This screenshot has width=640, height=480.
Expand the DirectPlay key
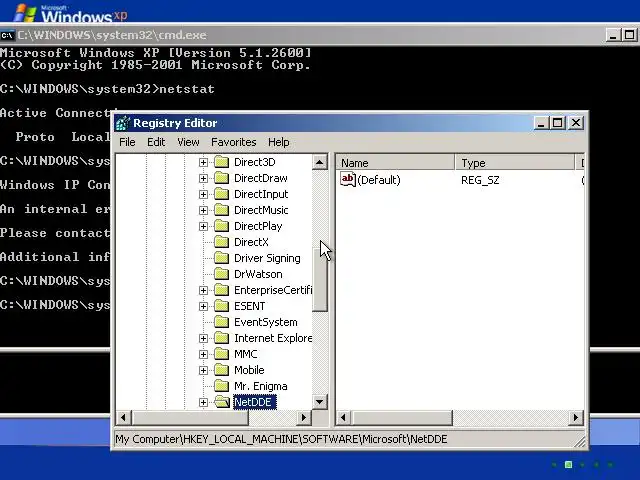pyautogui.click(x=203, y=227)
